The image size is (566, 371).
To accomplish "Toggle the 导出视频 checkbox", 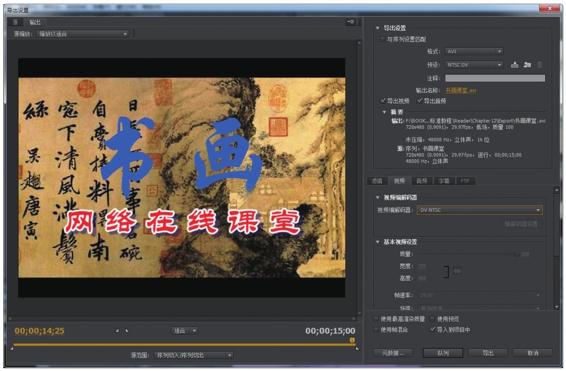I will [383, 100].
